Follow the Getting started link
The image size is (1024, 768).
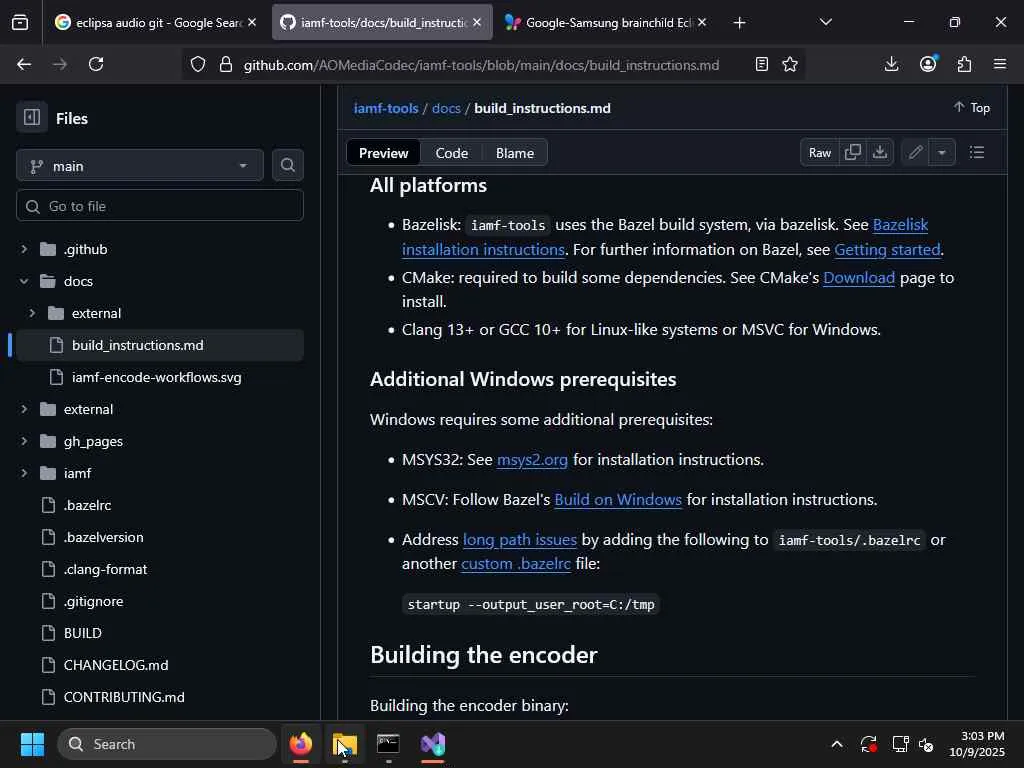coord(887,249)
